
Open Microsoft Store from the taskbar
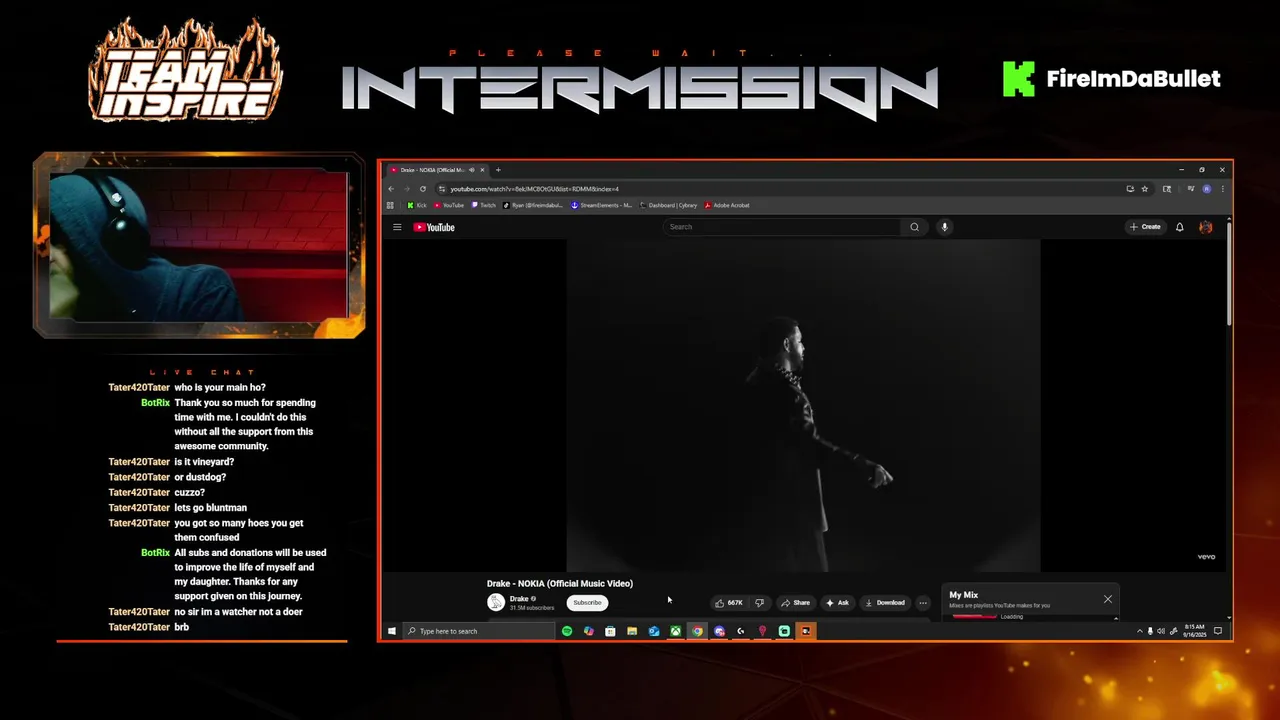(x=610, y=631)
